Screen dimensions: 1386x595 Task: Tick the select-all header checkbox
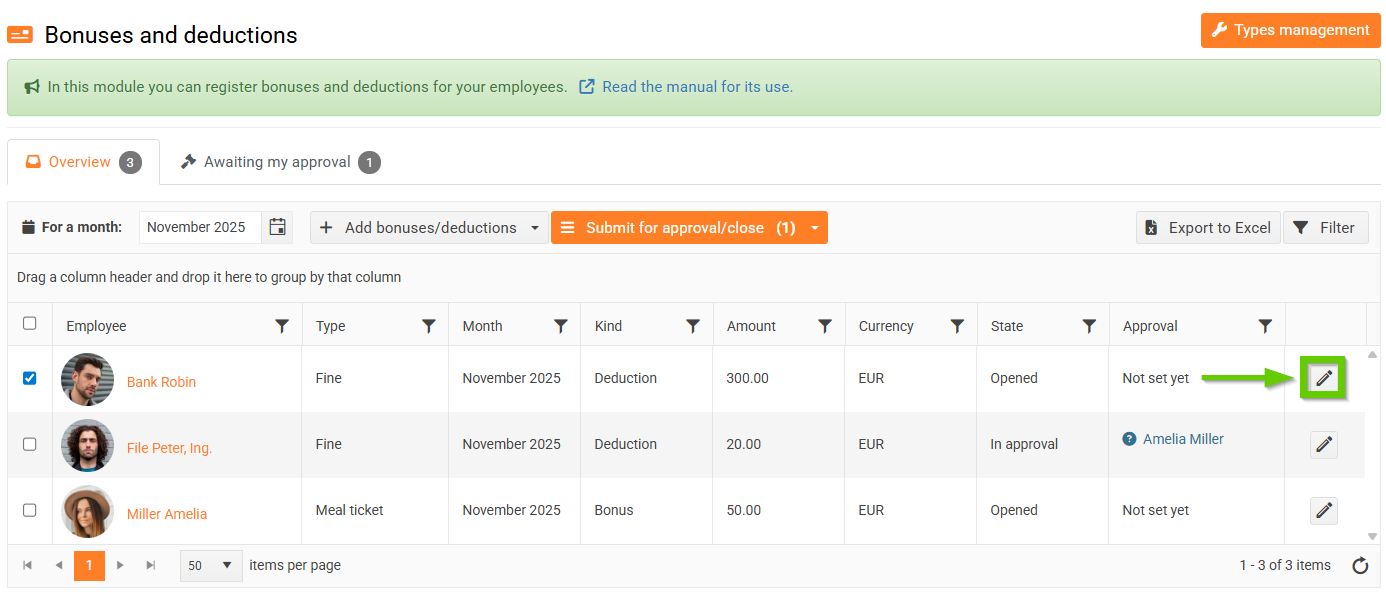[x=30, y=323]
